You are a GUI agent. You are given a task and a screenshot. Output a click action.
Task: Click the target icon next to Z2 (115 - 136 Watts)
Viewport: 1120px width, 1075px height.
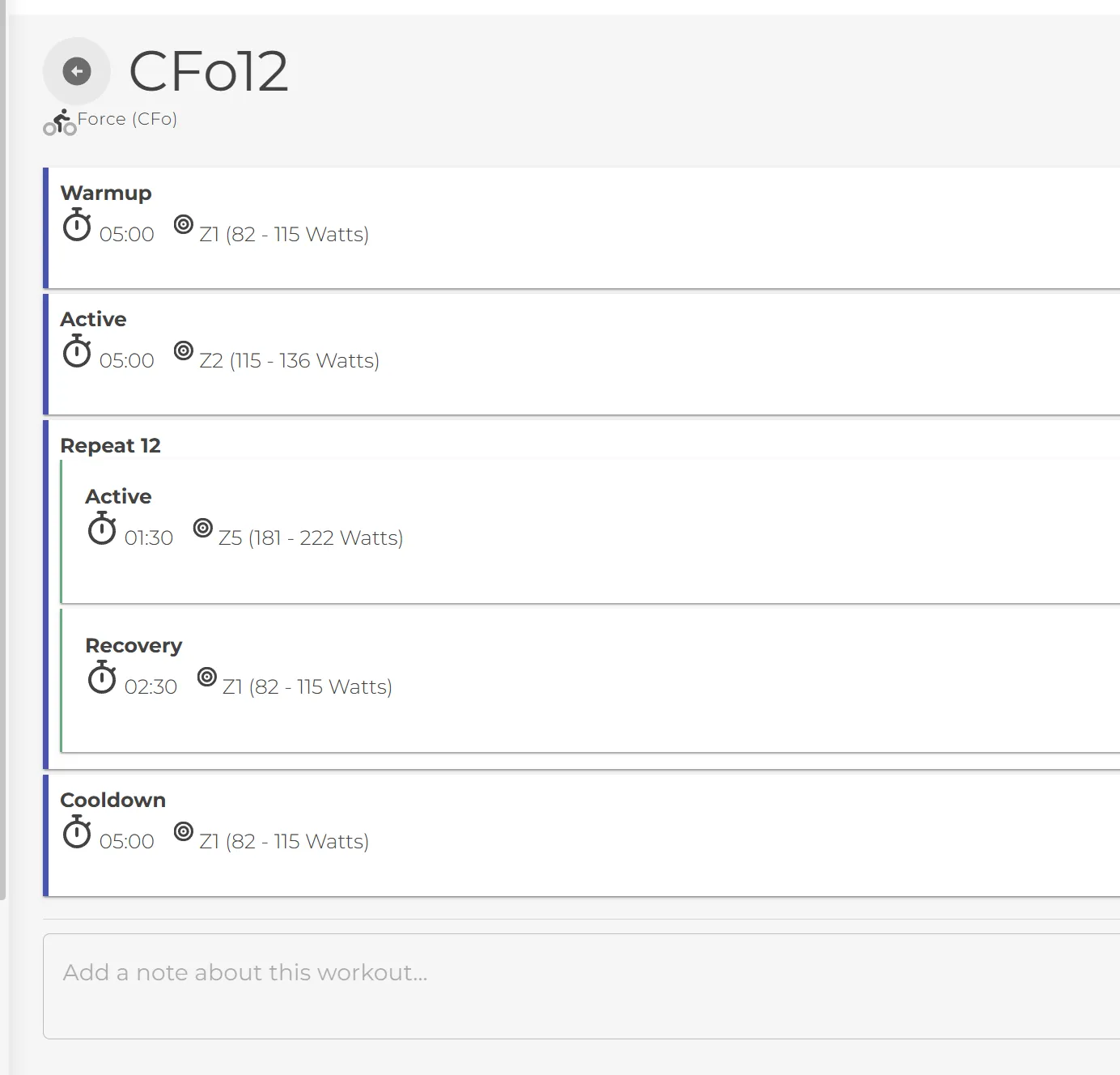click(x=184, y=353)
